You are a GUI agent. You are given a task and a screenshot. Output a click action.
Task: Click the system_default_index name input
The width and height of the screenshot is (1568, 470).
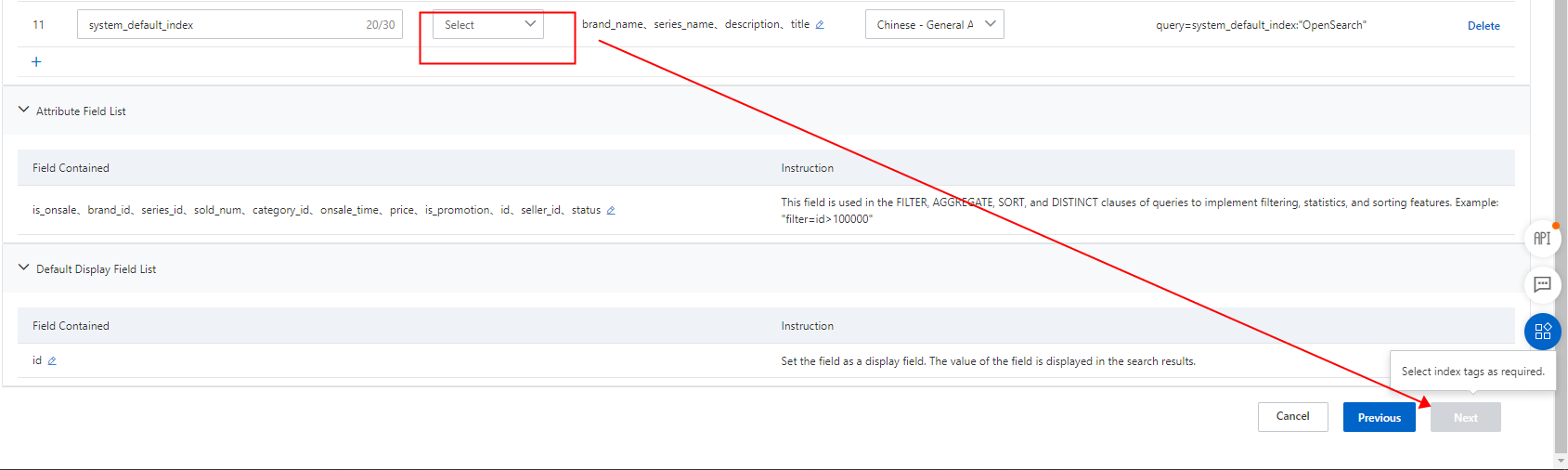pos(240,24)
